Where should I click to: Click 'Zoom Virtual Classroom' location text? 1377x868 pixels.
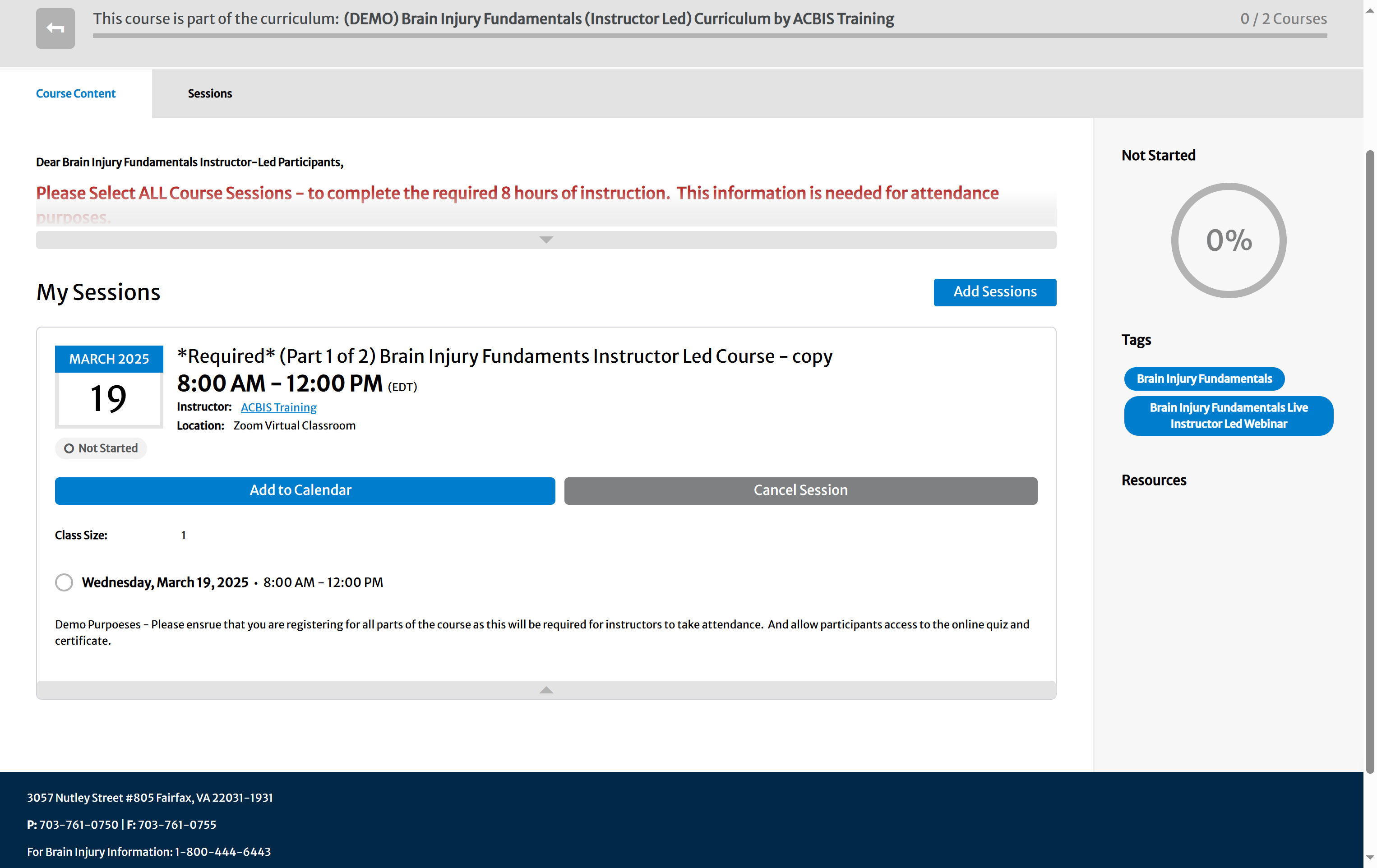(x=295, y=425)
